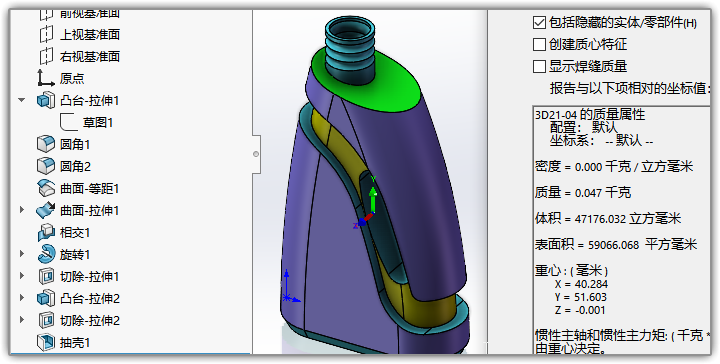
Task: Expand the 切除-拉伸1 feature node
Action: [x=22, y=276]
